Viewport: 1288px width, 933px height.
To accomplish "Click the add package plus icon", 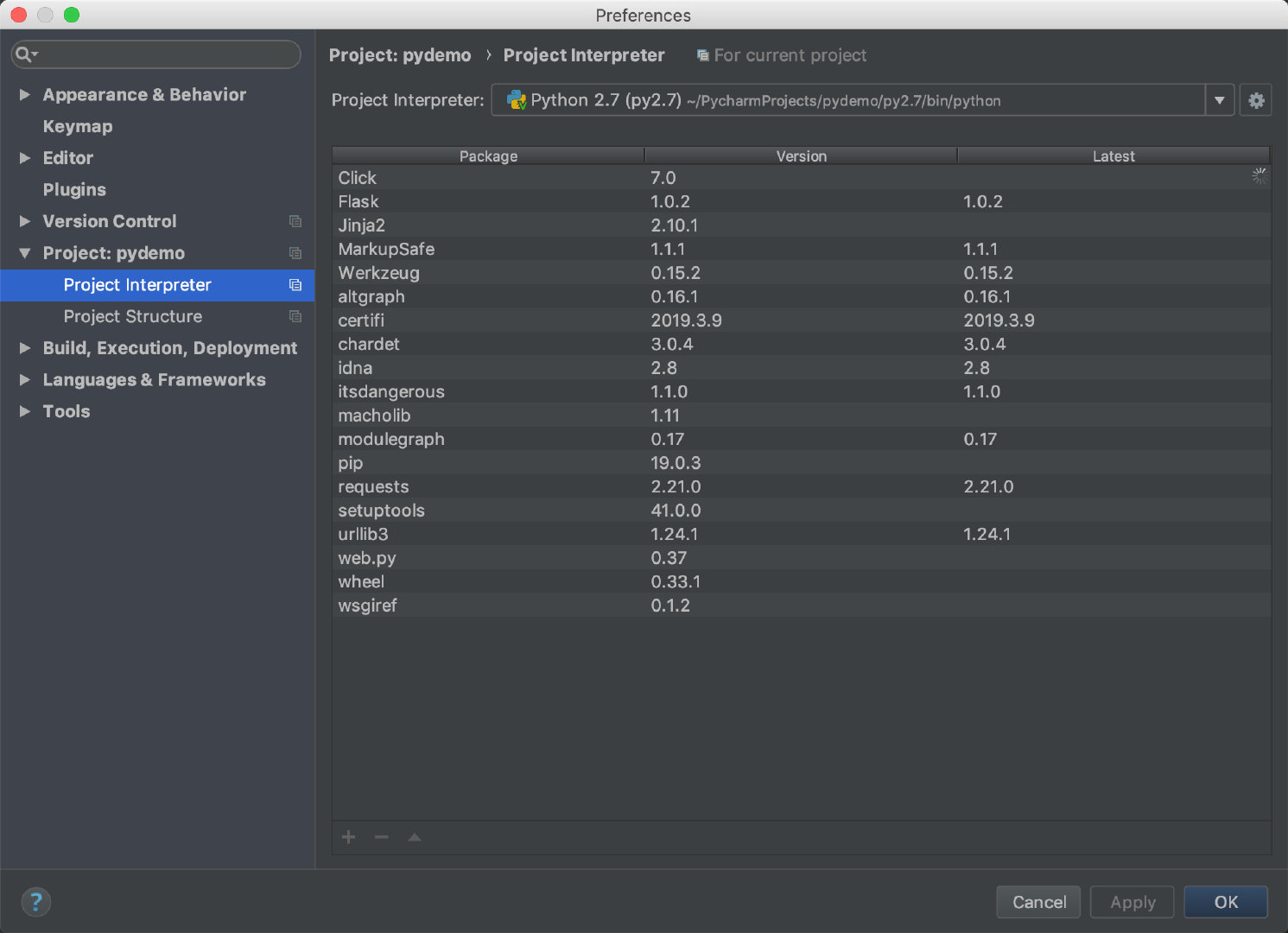I will pyautogui.click(x=349, y=837).
